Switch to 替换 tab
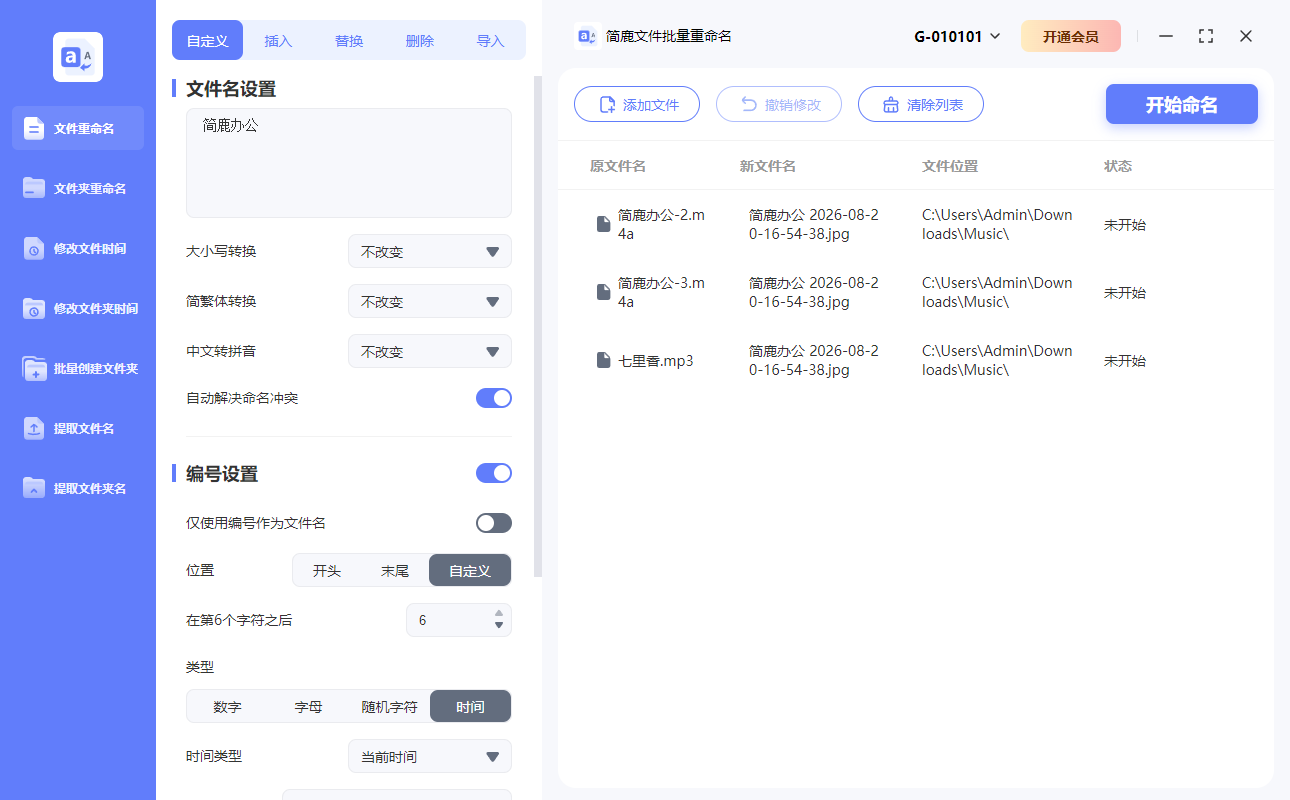 coord(349,41)
